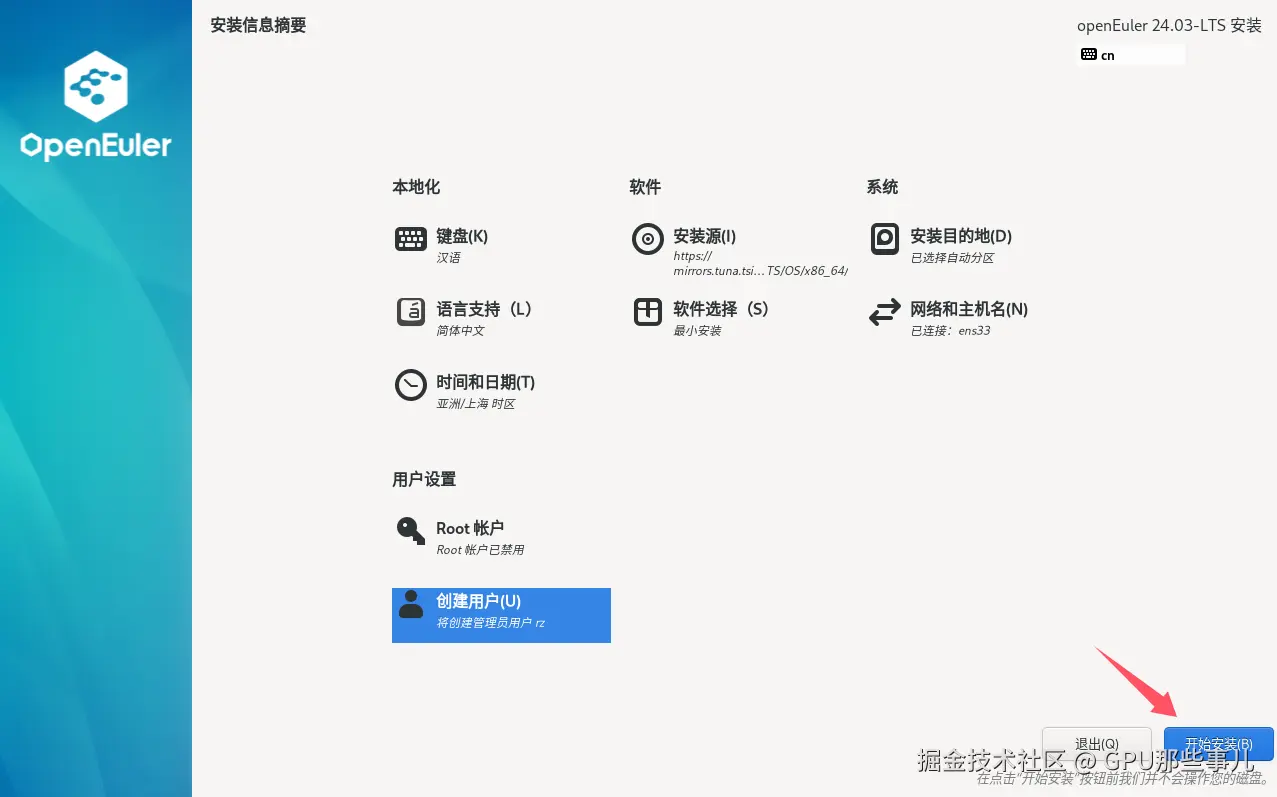The width and height of the screenshot is (1277, 797).
Task: Open language support via its book icon
Action: [x=410, y=312]
